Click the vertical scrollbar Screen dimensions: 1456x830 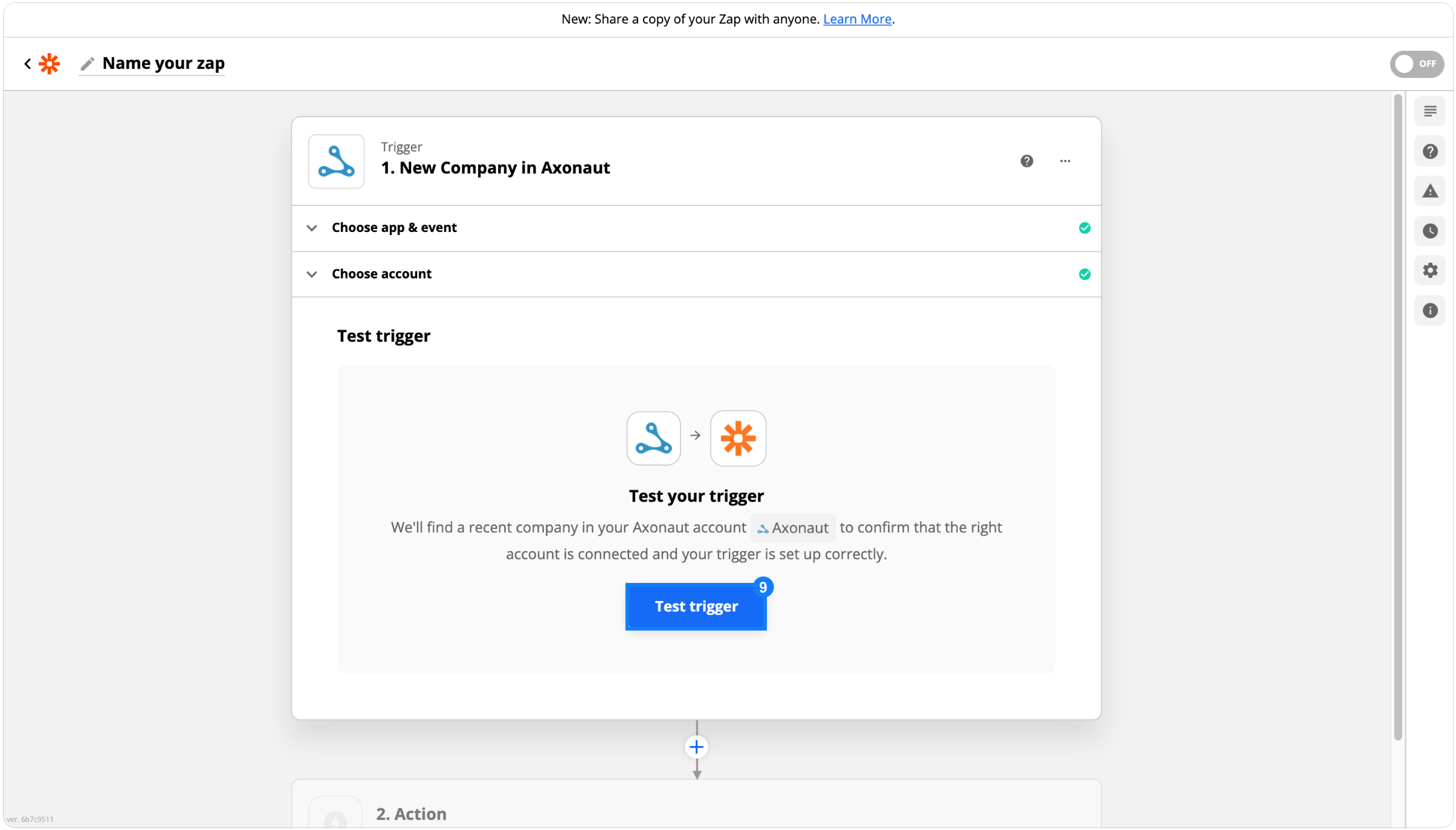click(1397, 417)
